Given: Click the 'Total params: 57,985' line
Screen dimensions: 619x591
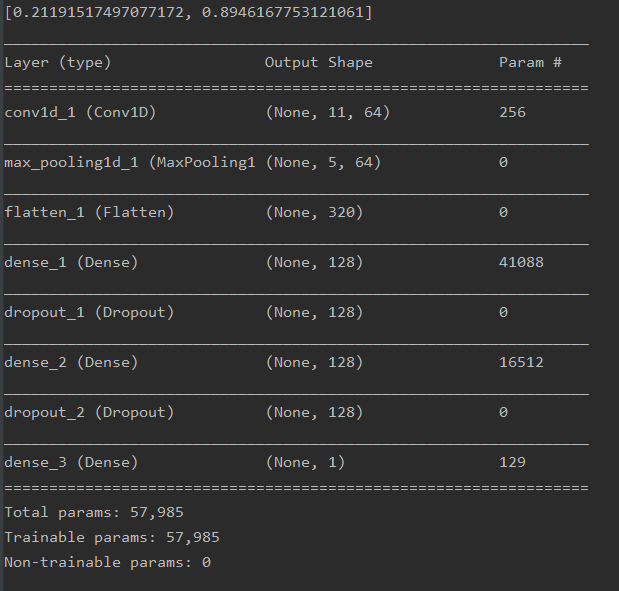Looking at the screenshot, I should (x=94, y=512).
